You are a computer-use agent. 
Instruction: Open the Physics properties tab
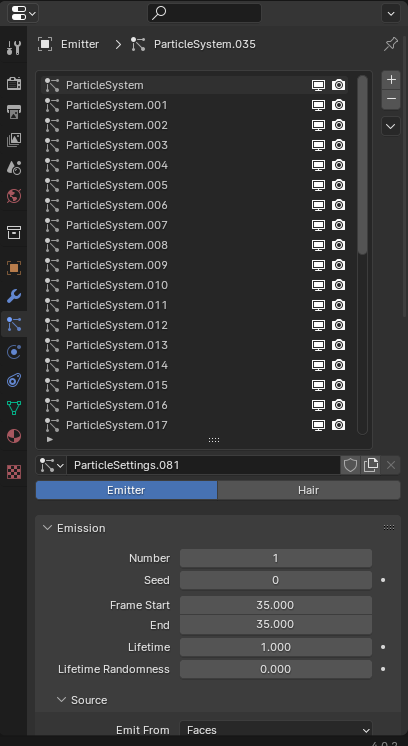coord(14,352)
